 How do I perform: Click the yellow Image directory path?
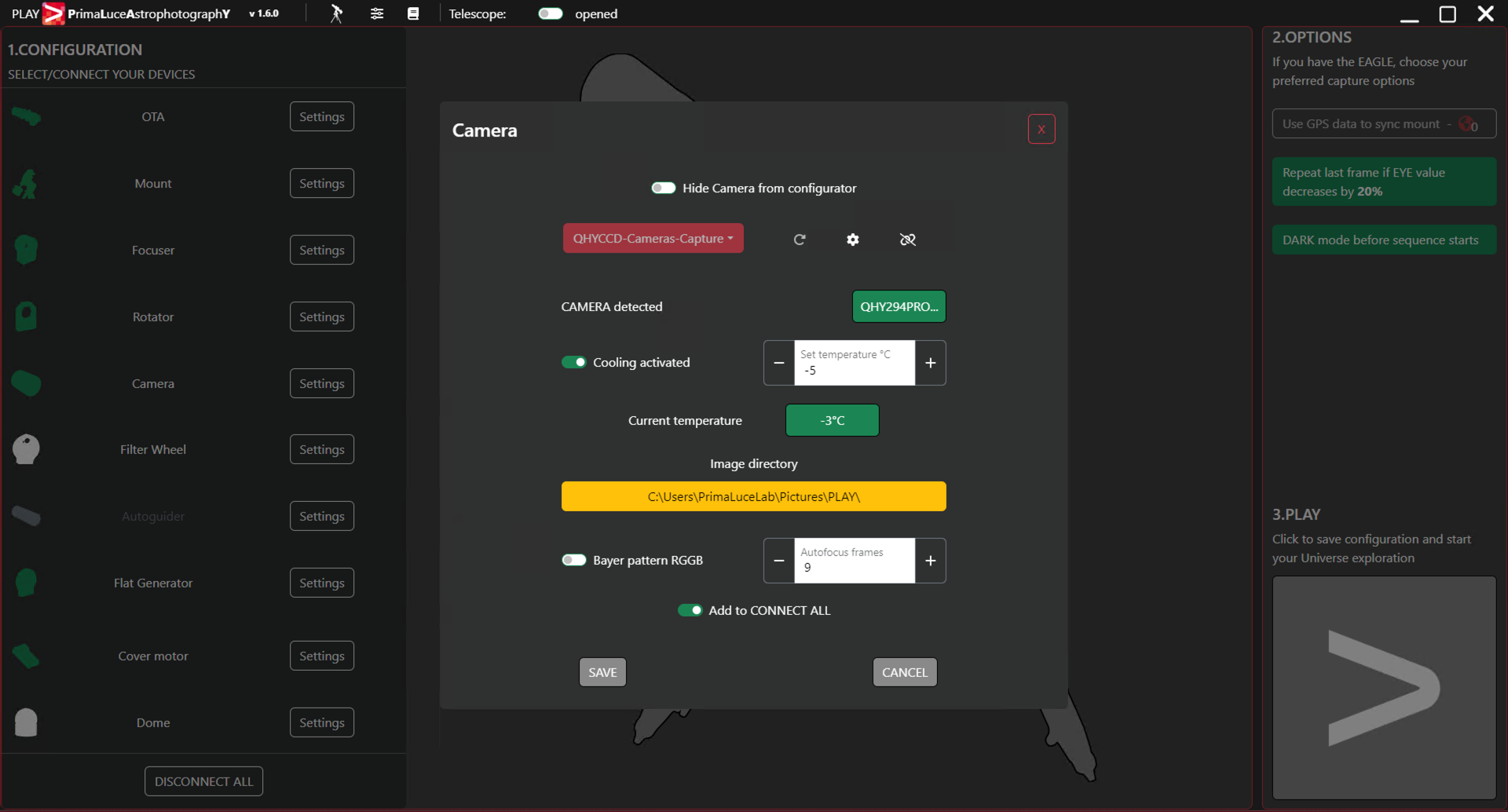point(754,497)
